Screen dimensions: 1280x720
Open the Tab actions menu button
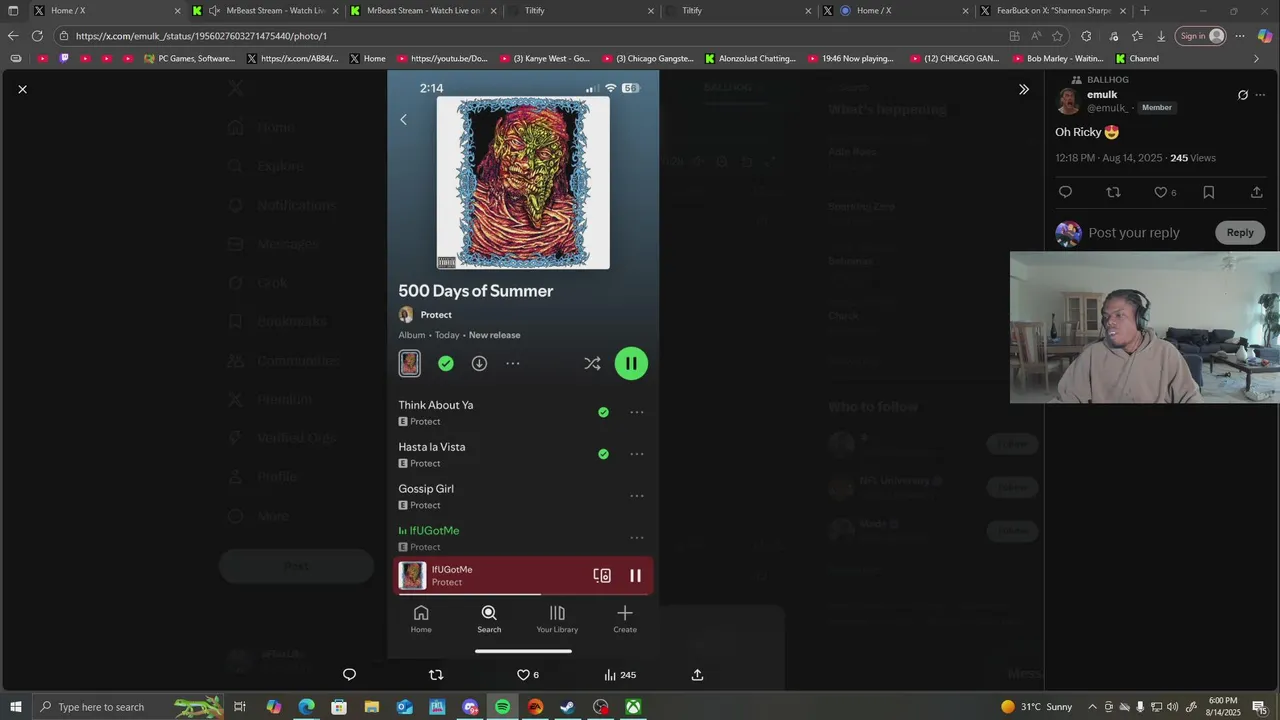tap(13, 11)
